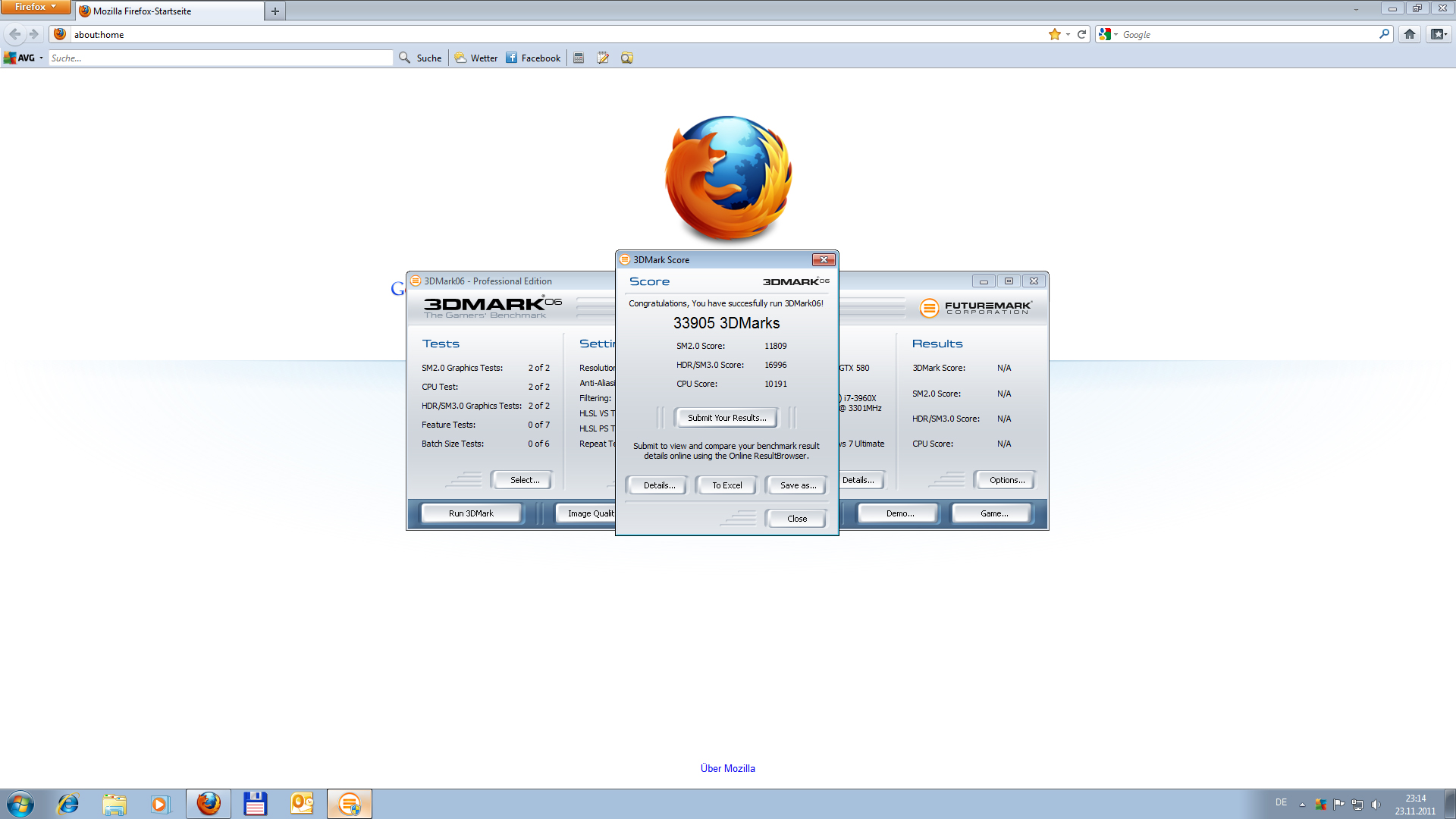Click the calculator icon in AVG toolbar
The image size is (1456, 819).
tap(579, 58)
